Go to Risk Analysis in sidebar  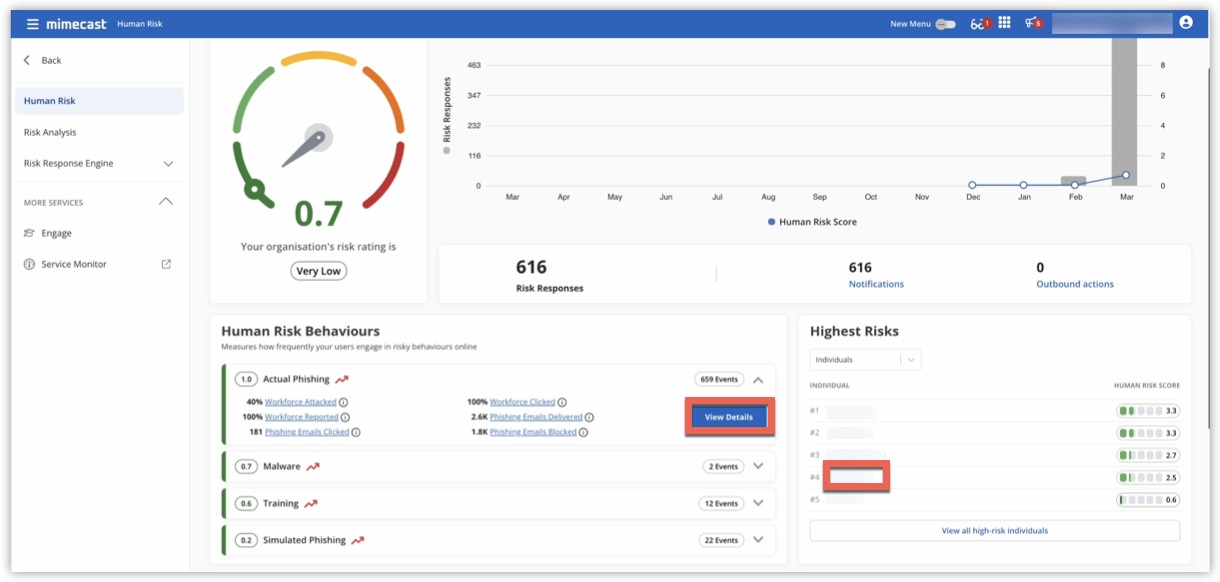50,132
